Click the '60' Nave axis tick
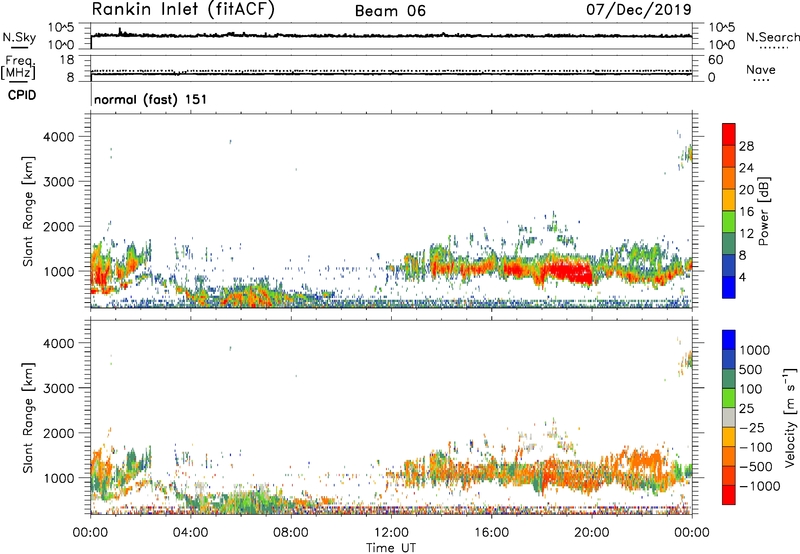Viewport: 800px width, 554px height. [x=716, y=60]
